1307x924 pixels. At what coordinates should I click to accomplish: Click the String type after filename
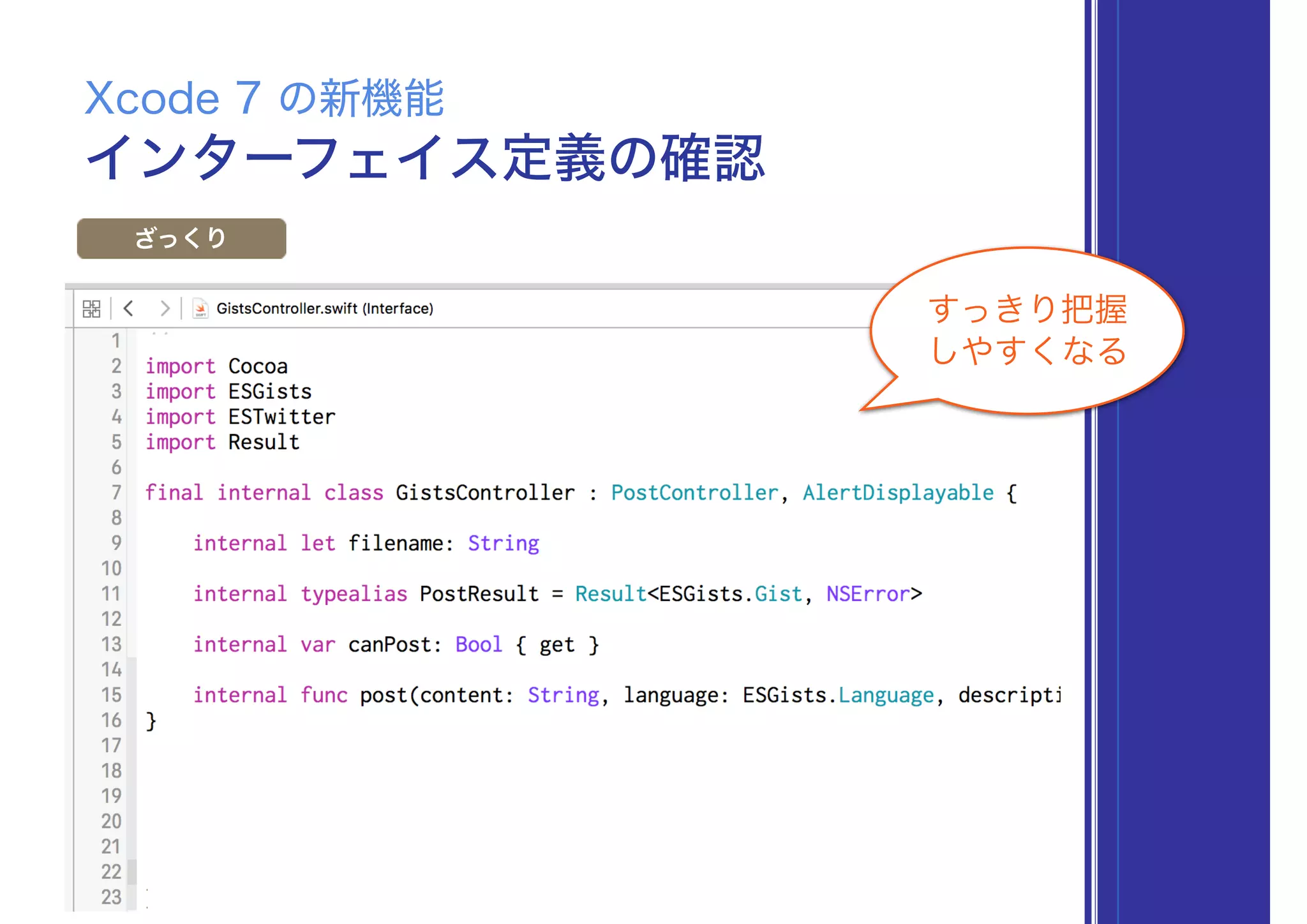click(504, 544)
